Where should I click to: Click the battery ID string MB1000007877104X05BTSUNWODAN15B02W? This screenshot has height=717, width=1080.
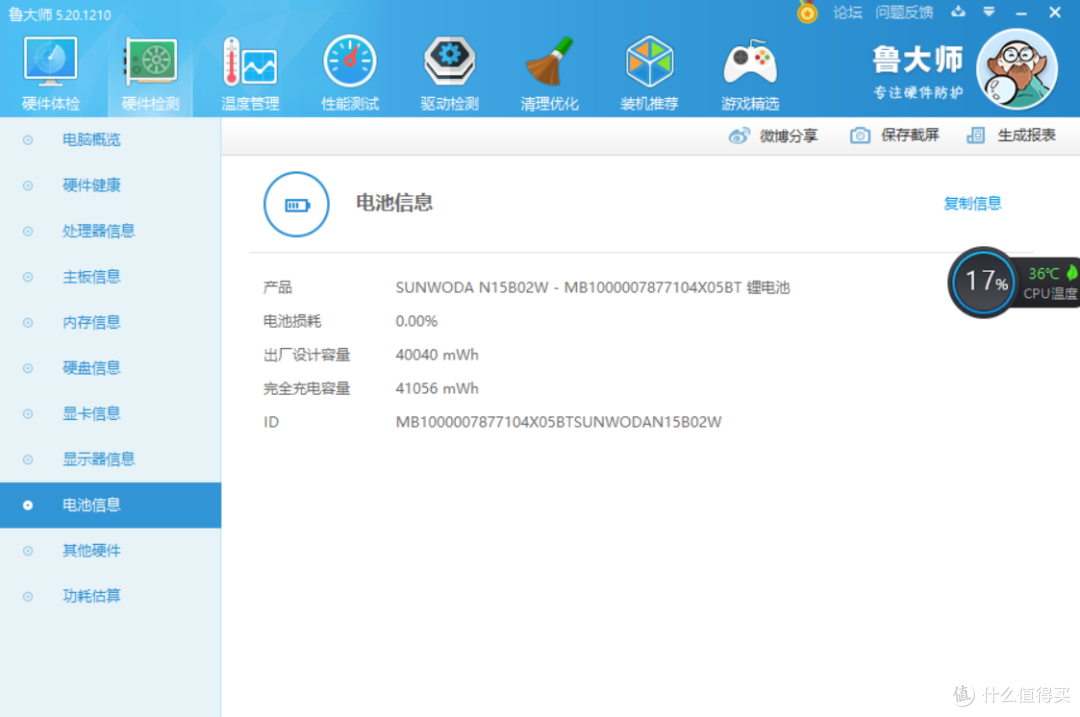click(559, 422)
